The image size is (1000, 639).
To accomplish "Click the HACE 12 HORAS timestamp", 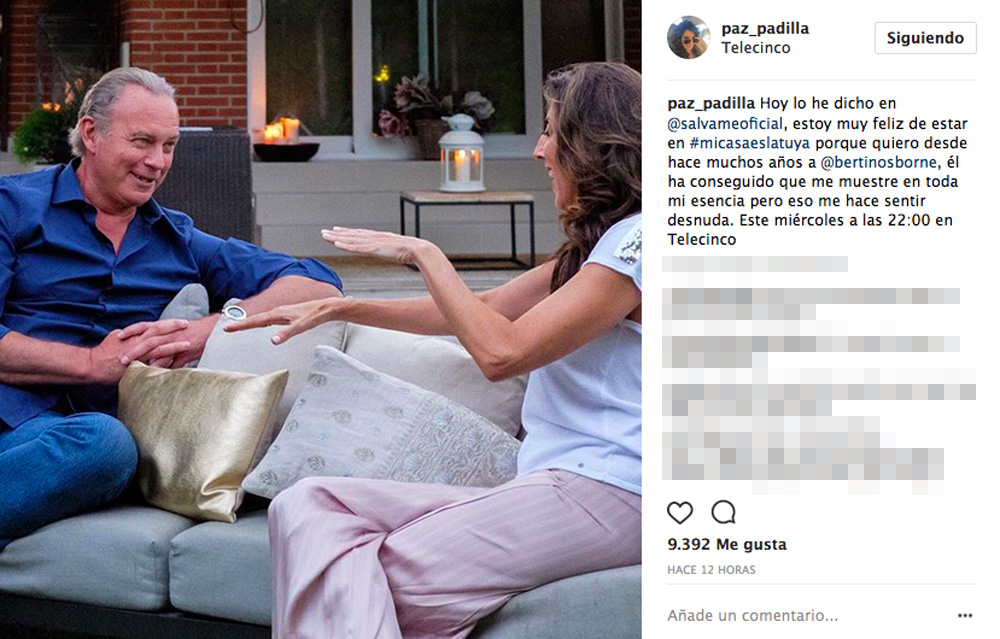I will click(711, 569).
